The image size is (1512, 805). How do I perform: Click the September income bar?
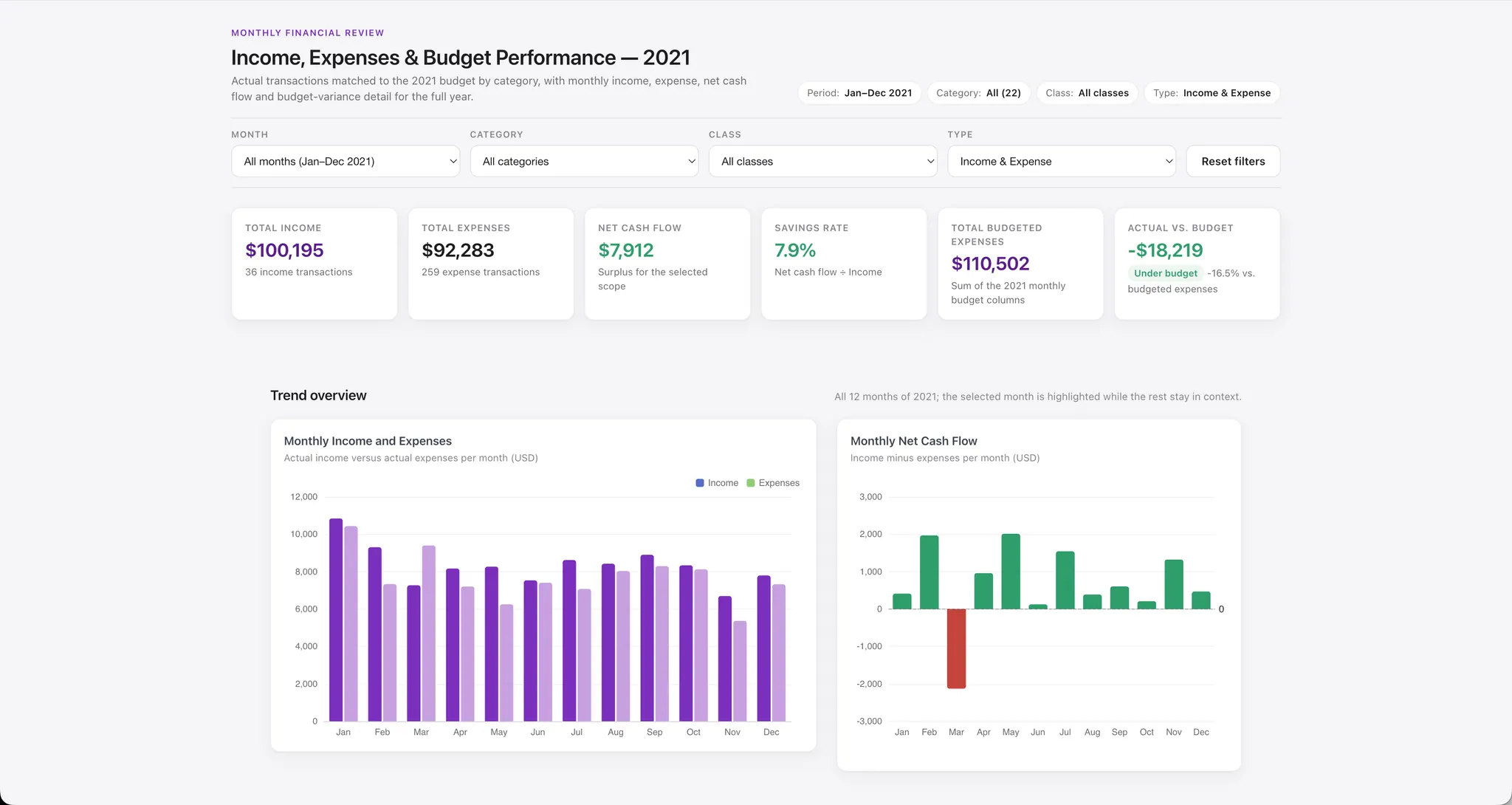(647, 638)
